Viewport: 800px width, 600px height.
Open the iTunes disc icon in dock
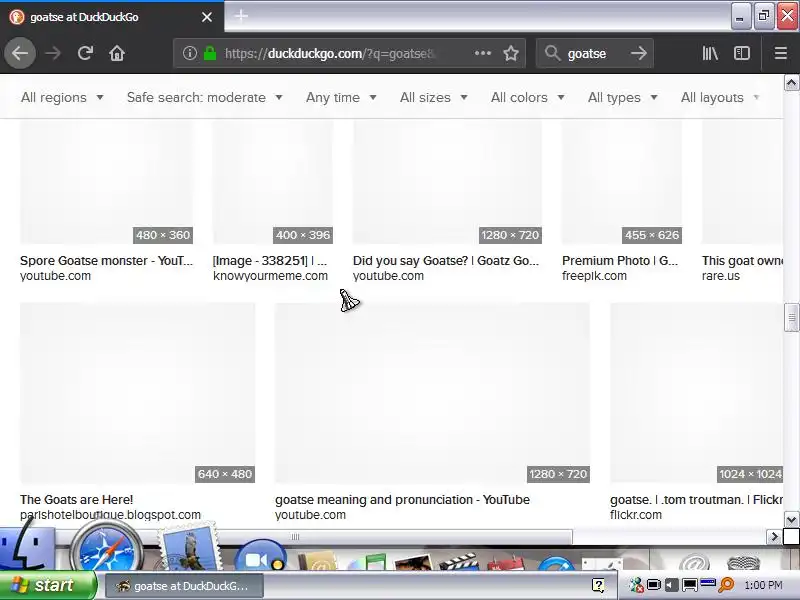[368, 562]
